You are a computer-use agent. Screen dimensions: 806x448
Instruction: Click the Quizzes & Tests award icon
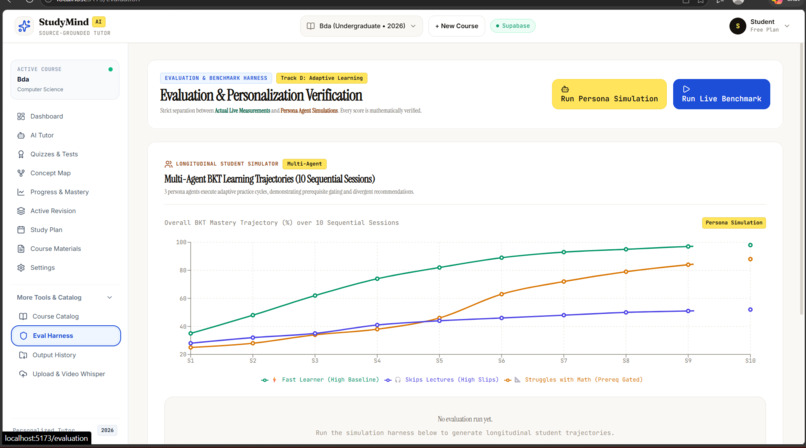point(21,154)
